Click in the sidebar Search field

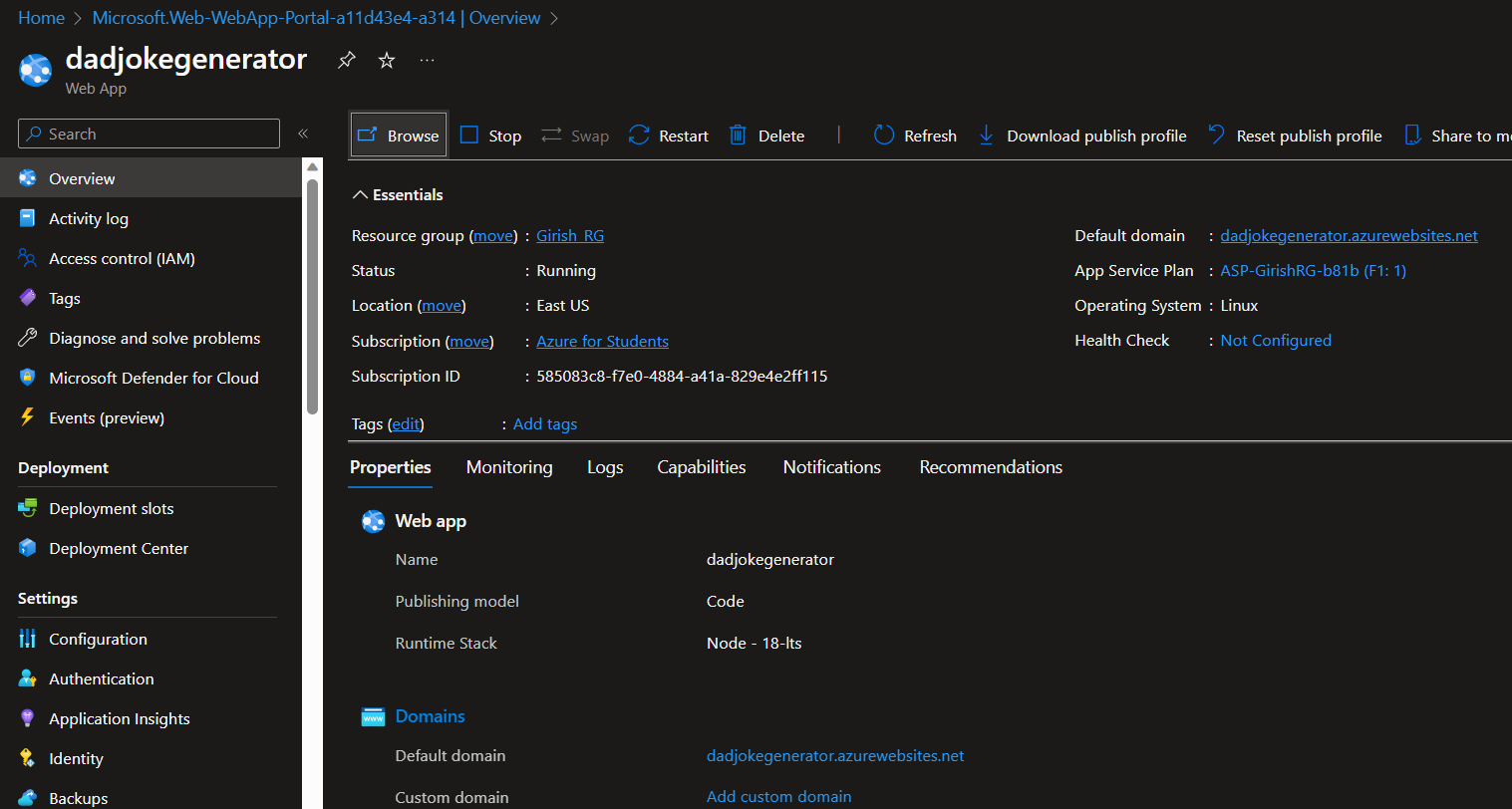click(150, 134)
